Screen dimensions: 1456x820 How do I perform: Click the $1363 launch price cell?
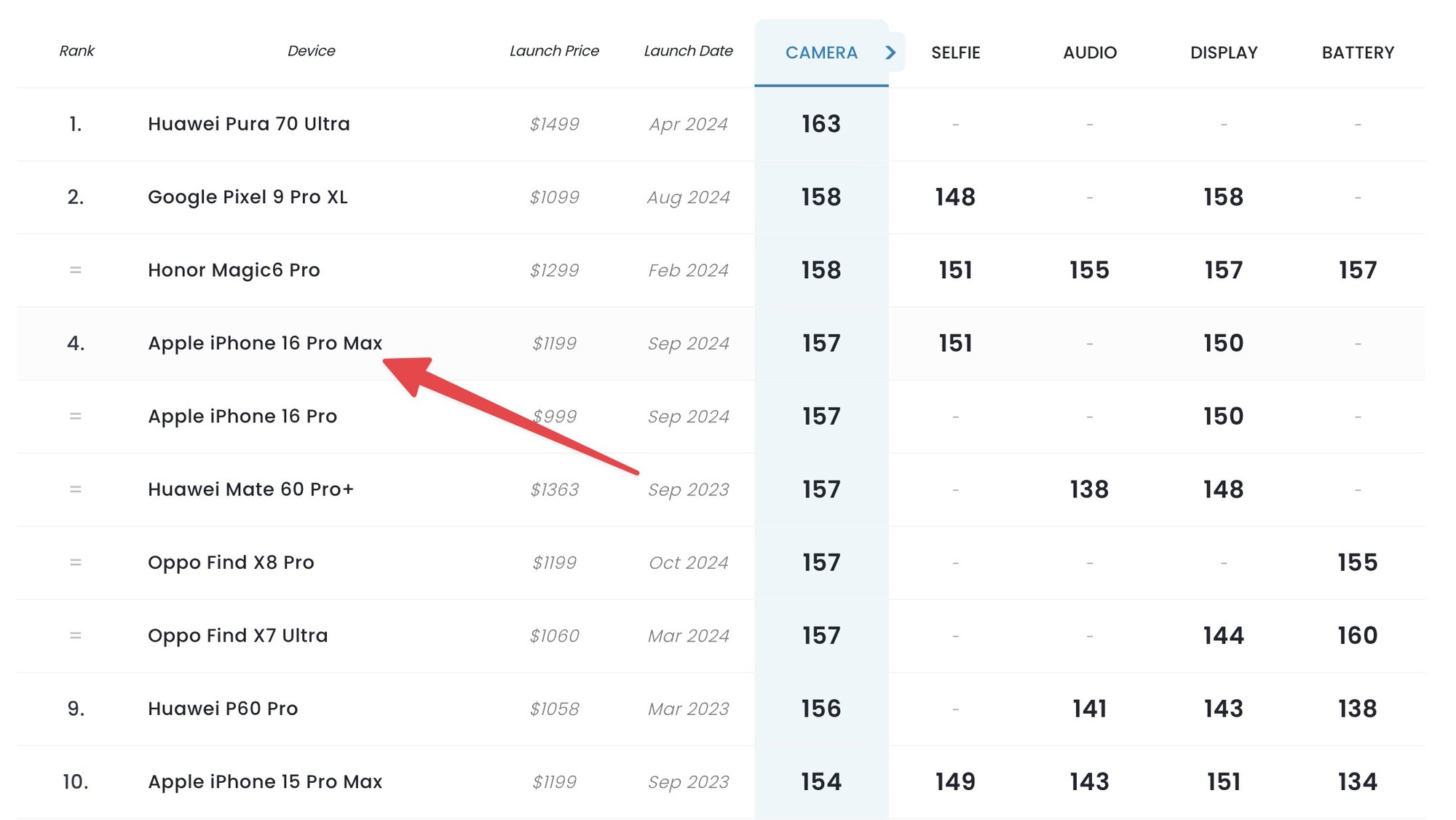click(554, 489)
